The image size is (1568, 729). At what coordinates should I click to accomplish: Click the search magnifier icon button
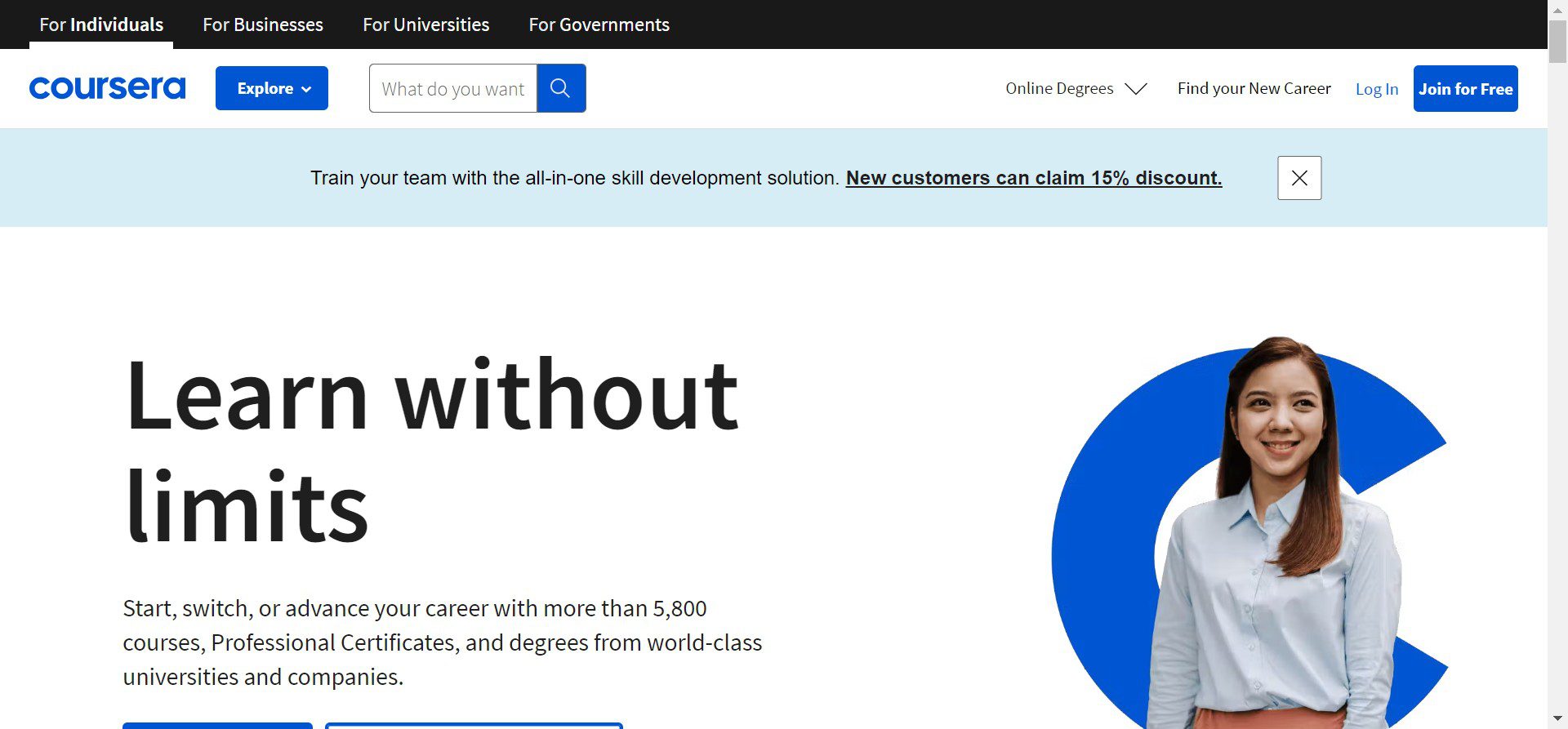(x=561, y=88)
